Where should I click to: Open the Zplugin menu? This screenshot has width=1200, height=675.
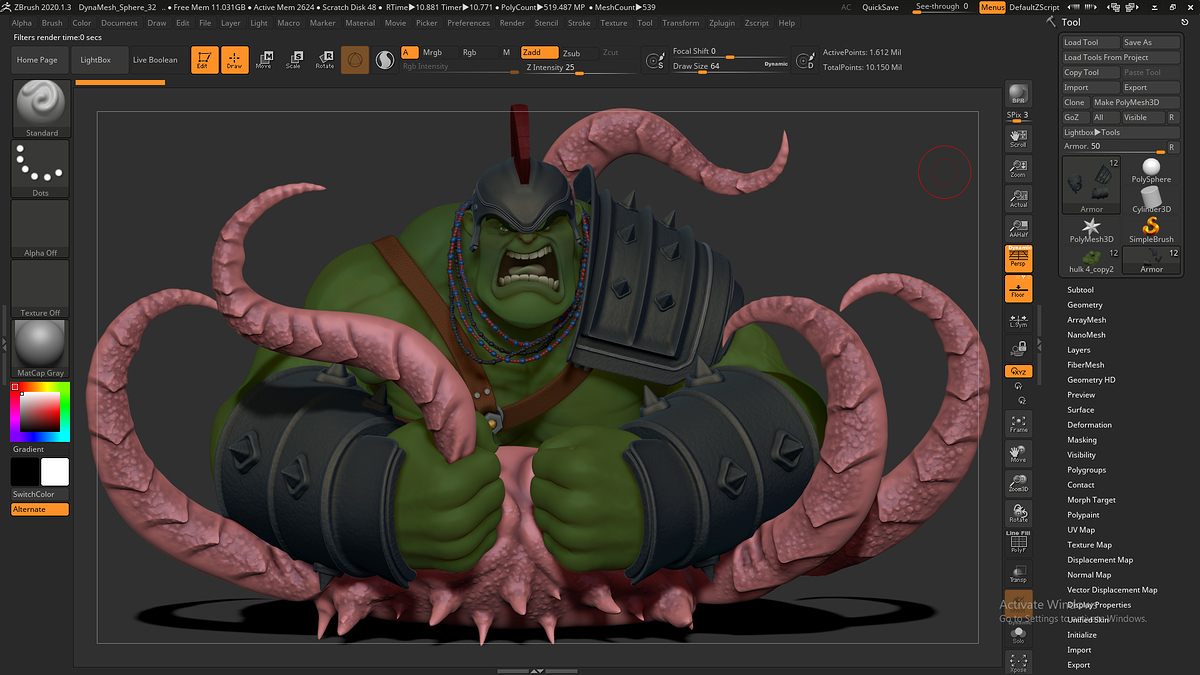pos(721,23)
